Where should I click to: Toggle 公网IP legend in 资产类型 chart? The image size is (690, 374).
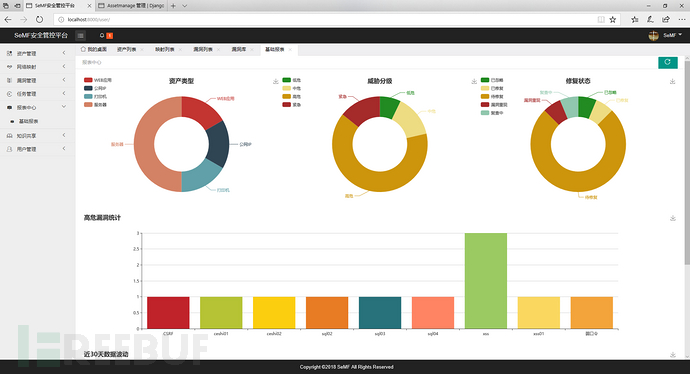point(95,88)
